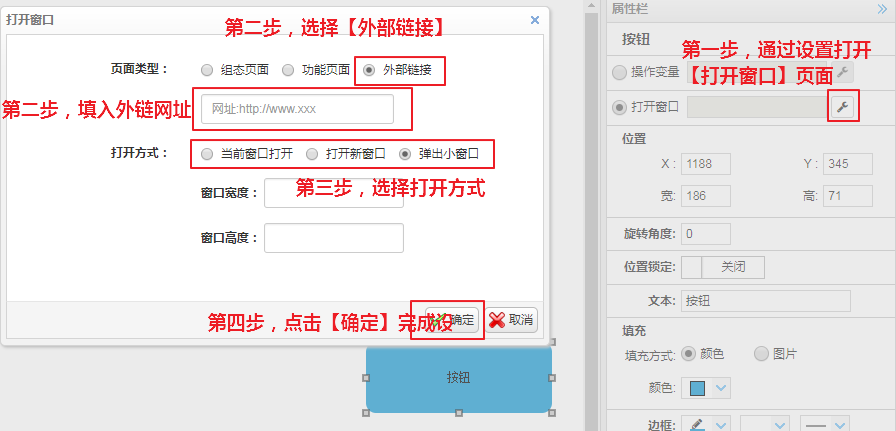Set fill mode to 颜色 radio
This screenshot has height=431, width=896.
[689, 354]
